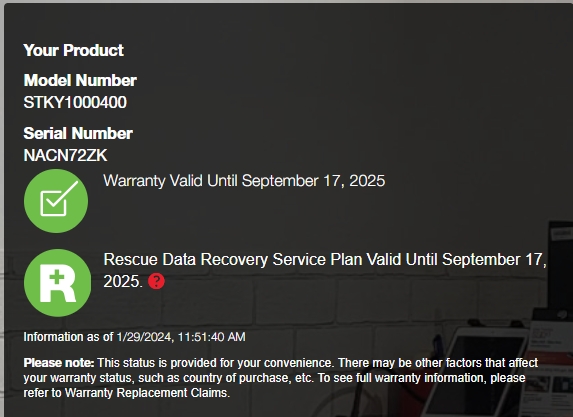Click the white laptop image in background
The image size is (573, 417).
(479, 371)
